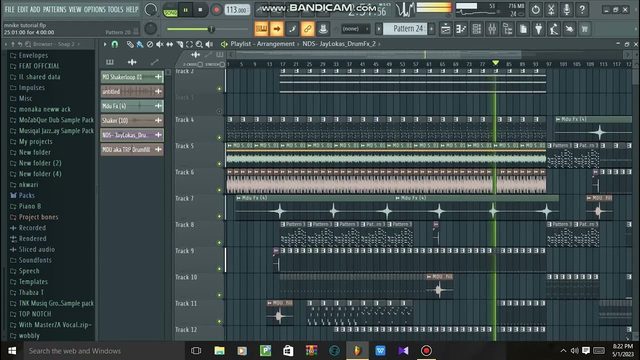
Task: Click the red Record button
Action: click(x=216, y=10)
